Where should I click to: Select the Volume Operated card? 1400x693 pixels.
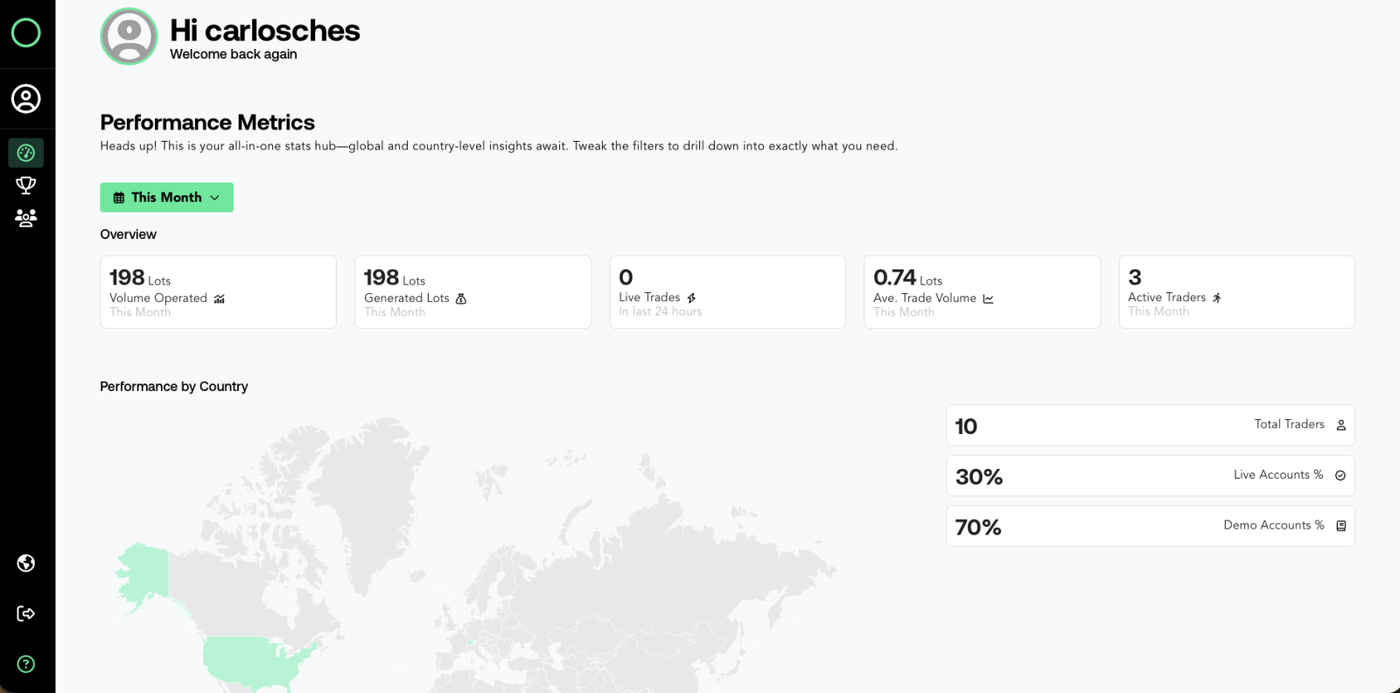coord(218,292)
